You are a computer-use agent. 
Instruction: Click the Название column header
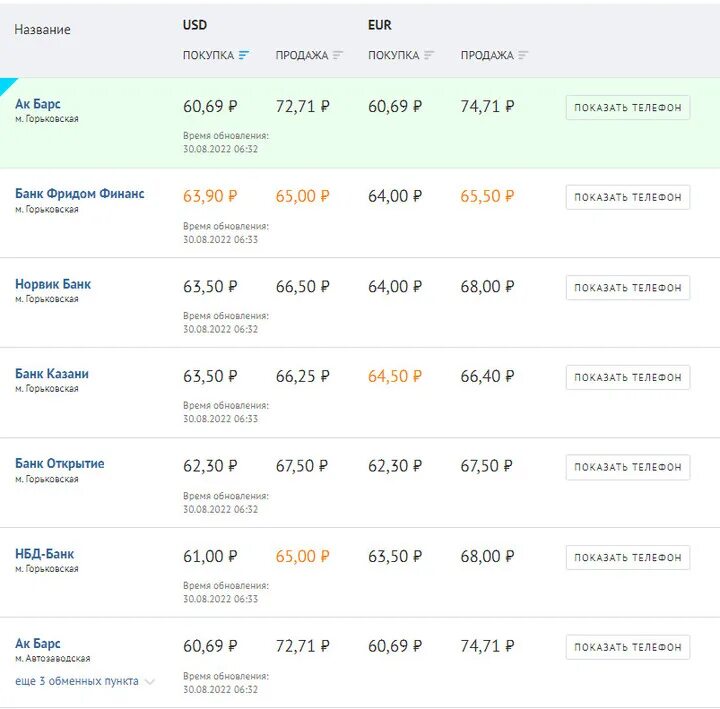[x=43, y=30]
